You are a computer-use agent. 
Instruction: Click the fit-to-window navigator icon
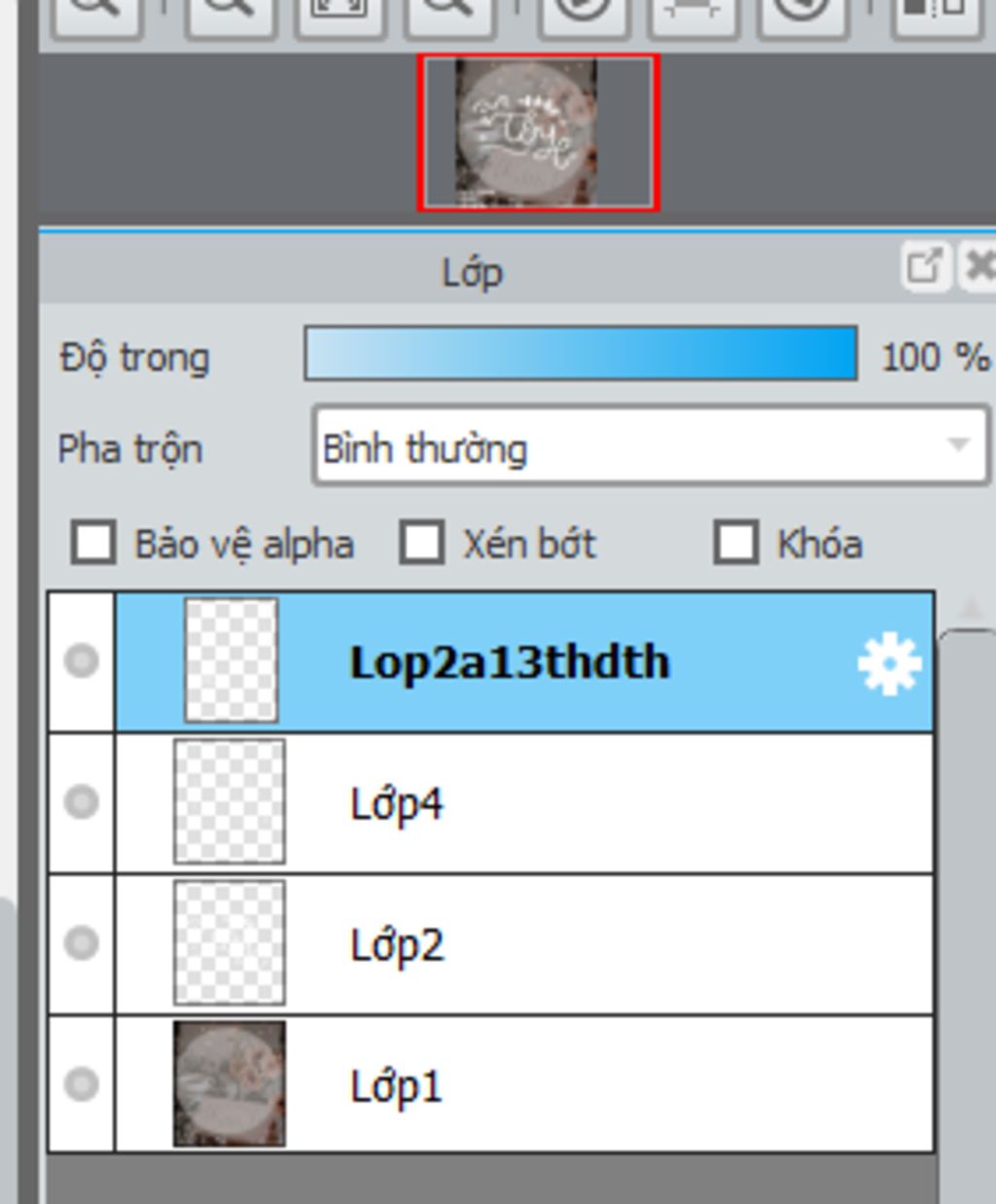[x=339, y=12]
